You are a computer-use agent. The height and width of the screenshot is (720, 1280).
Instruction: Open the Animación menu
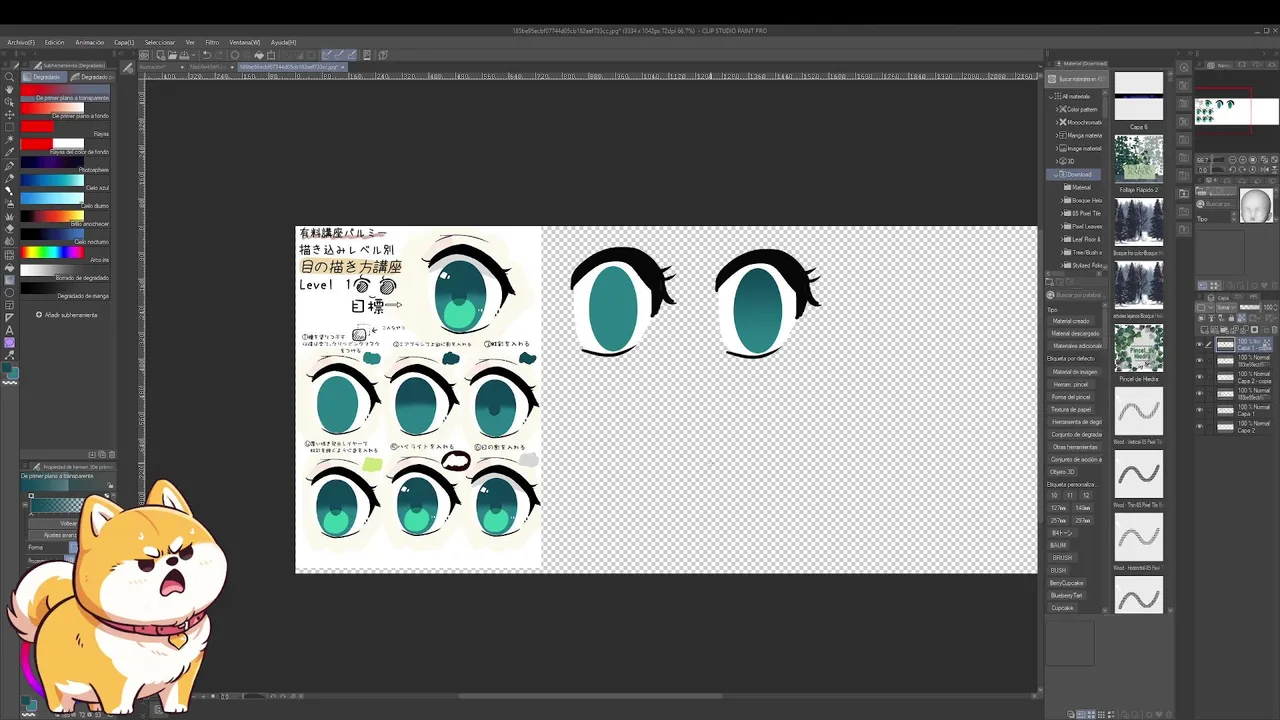pos(89,42)
